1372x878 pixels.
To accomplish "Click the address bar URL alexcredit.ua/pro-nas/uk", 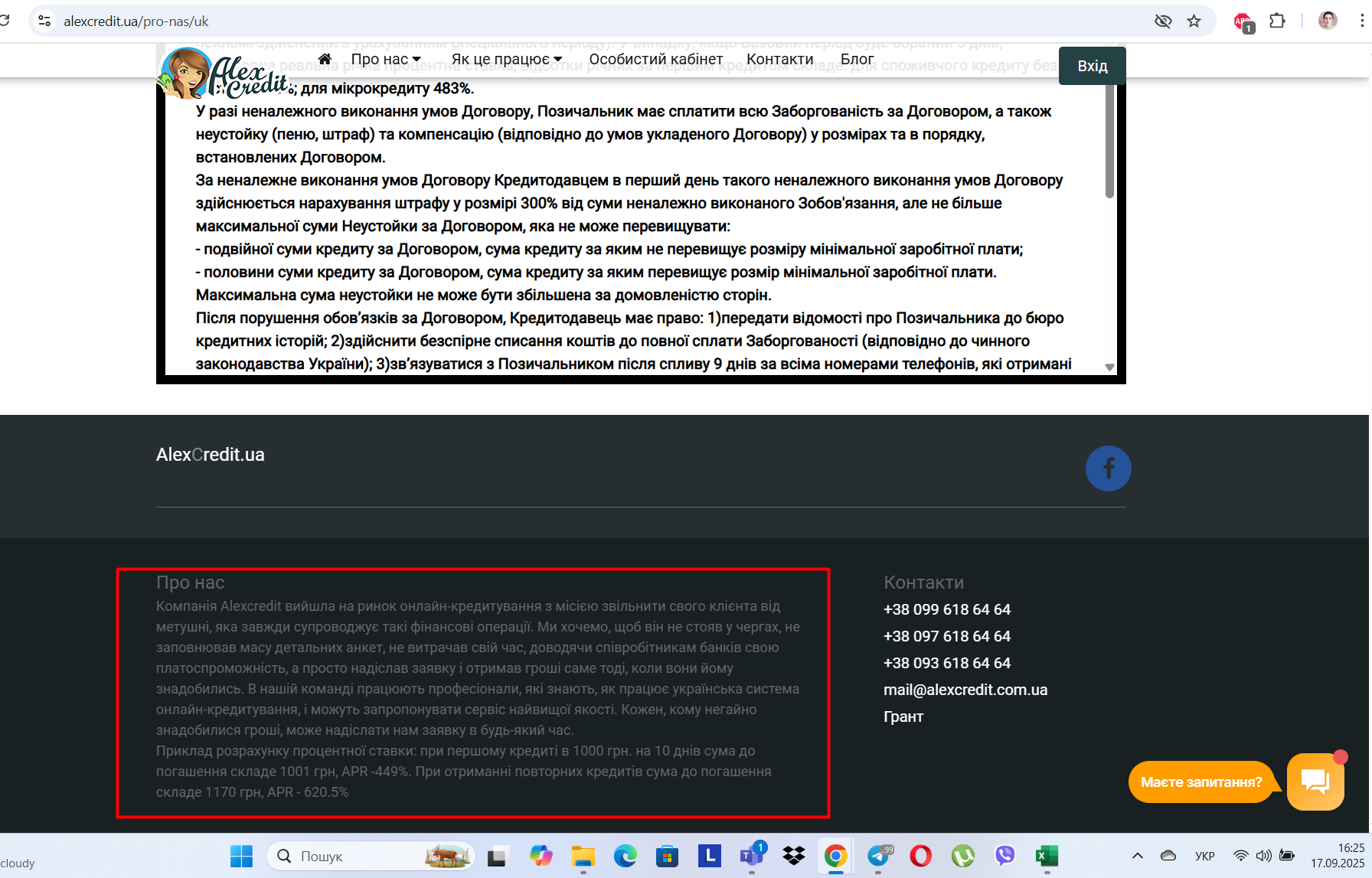I will pos(136,21).
